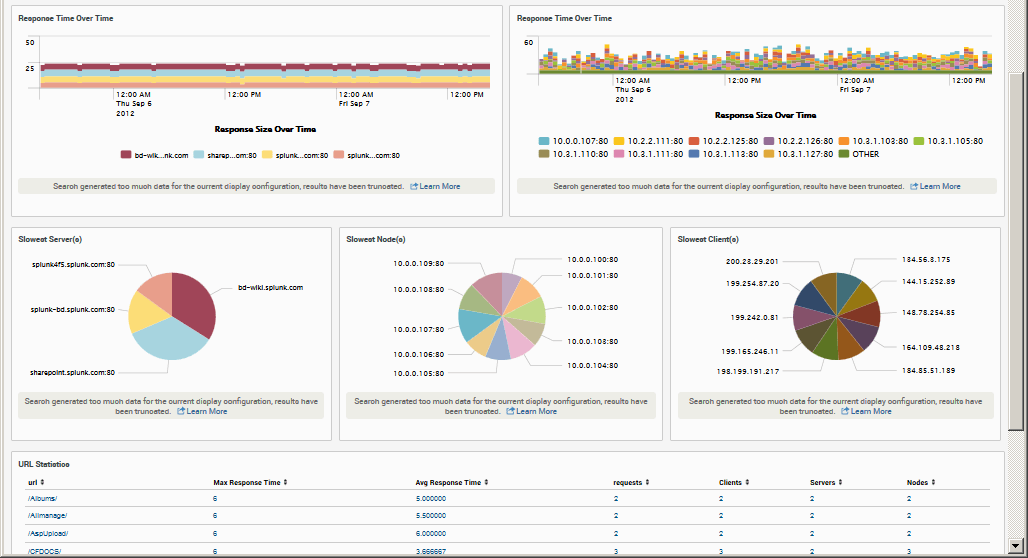Toggle 10.3.1.105:80 legend swatch
The width and height of the screenshot is (1028, 558).
tap(919, 141)
